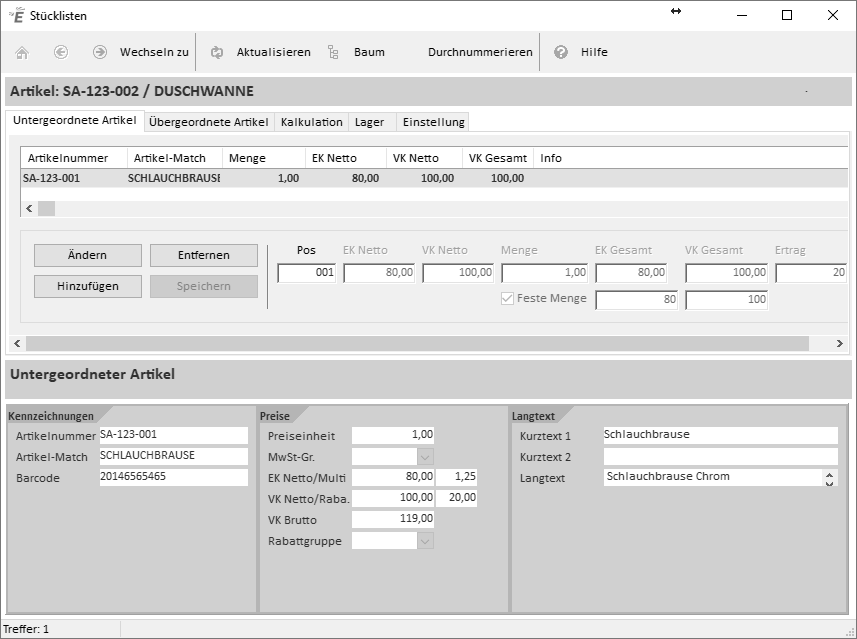Viewport: 857px width, 639px height.
Task: Open the Rabattgruppe dropdown
Action: (x=425, y=541)
